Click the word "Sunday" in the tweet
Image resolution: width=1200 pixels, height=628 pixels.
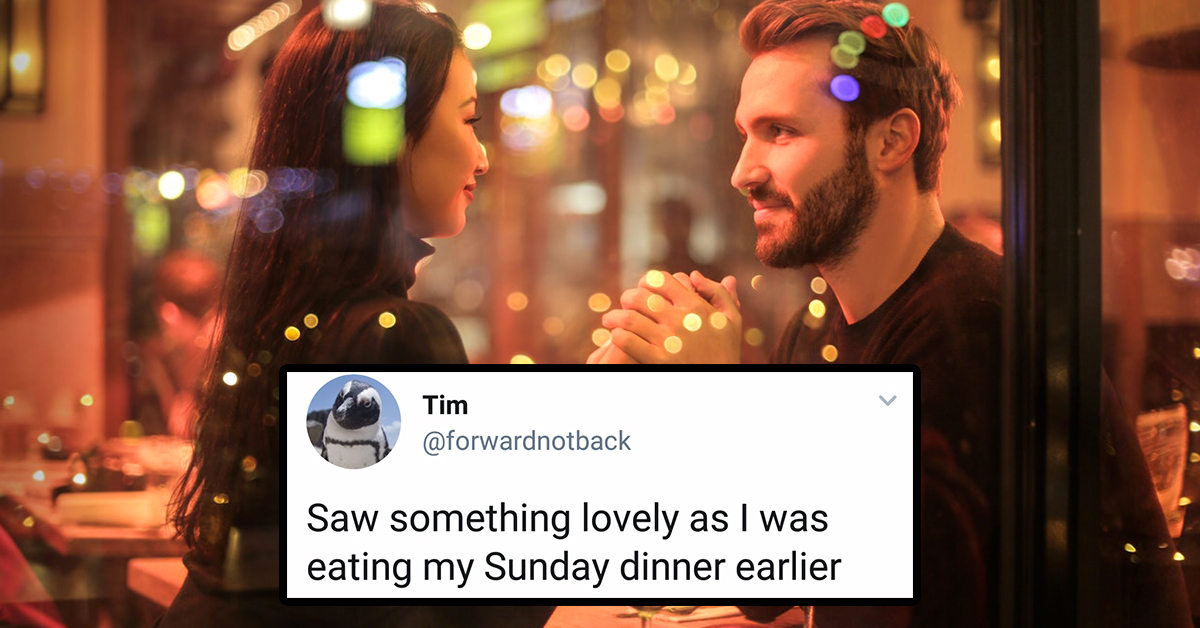pyautogui.click(x=539, y=567)
